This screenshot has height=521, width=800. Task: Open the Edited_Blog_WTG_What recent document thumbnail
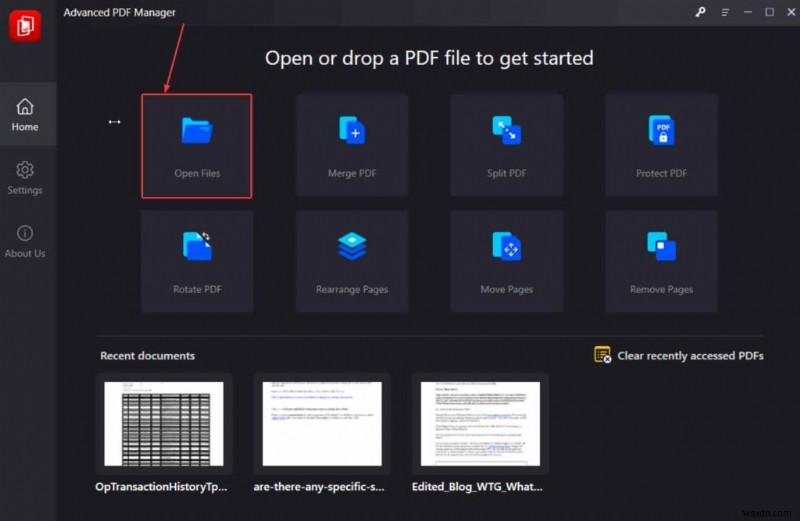click(480, 424)
